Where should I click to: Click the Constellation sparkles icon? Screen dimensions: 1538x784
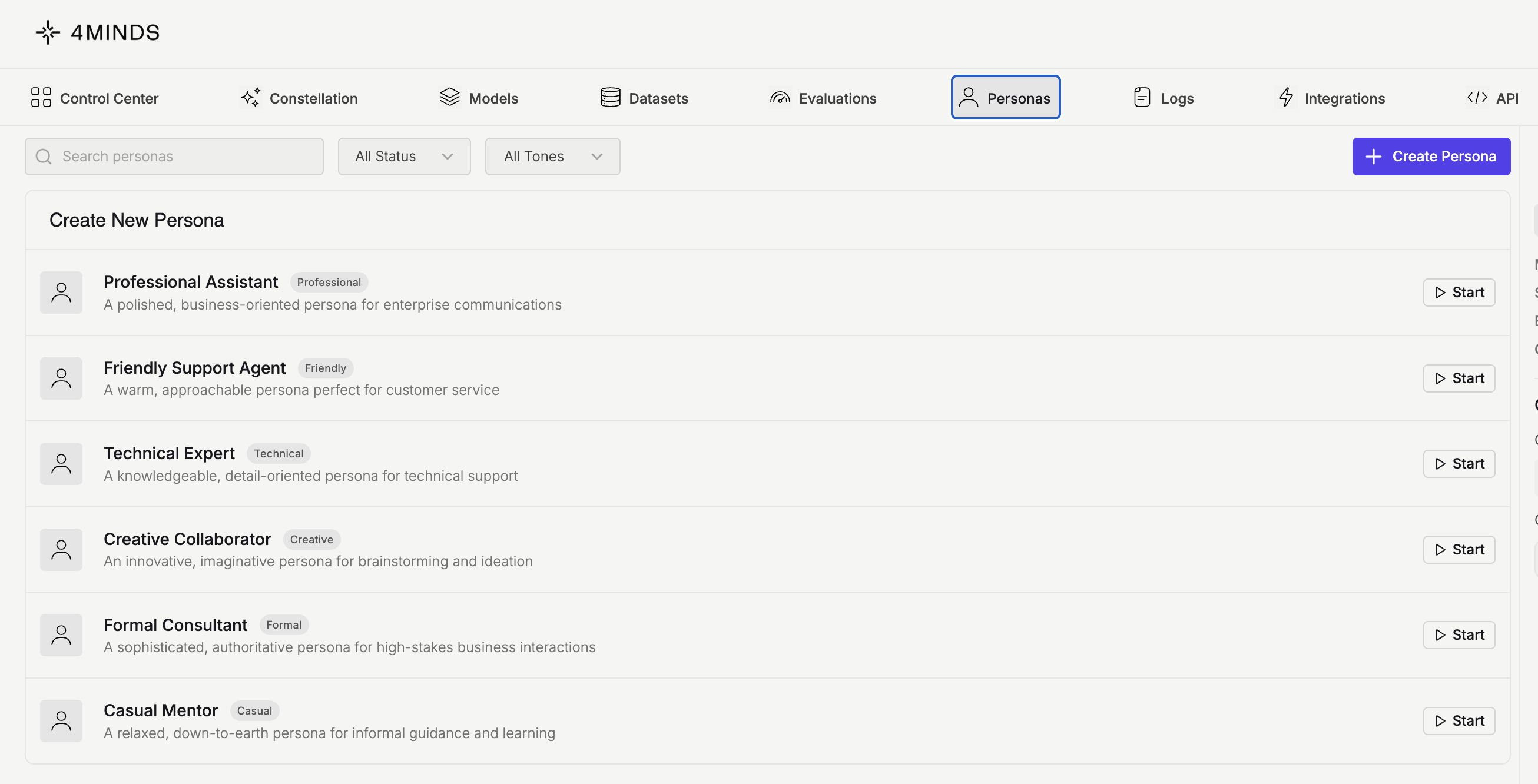click(251, 97)
